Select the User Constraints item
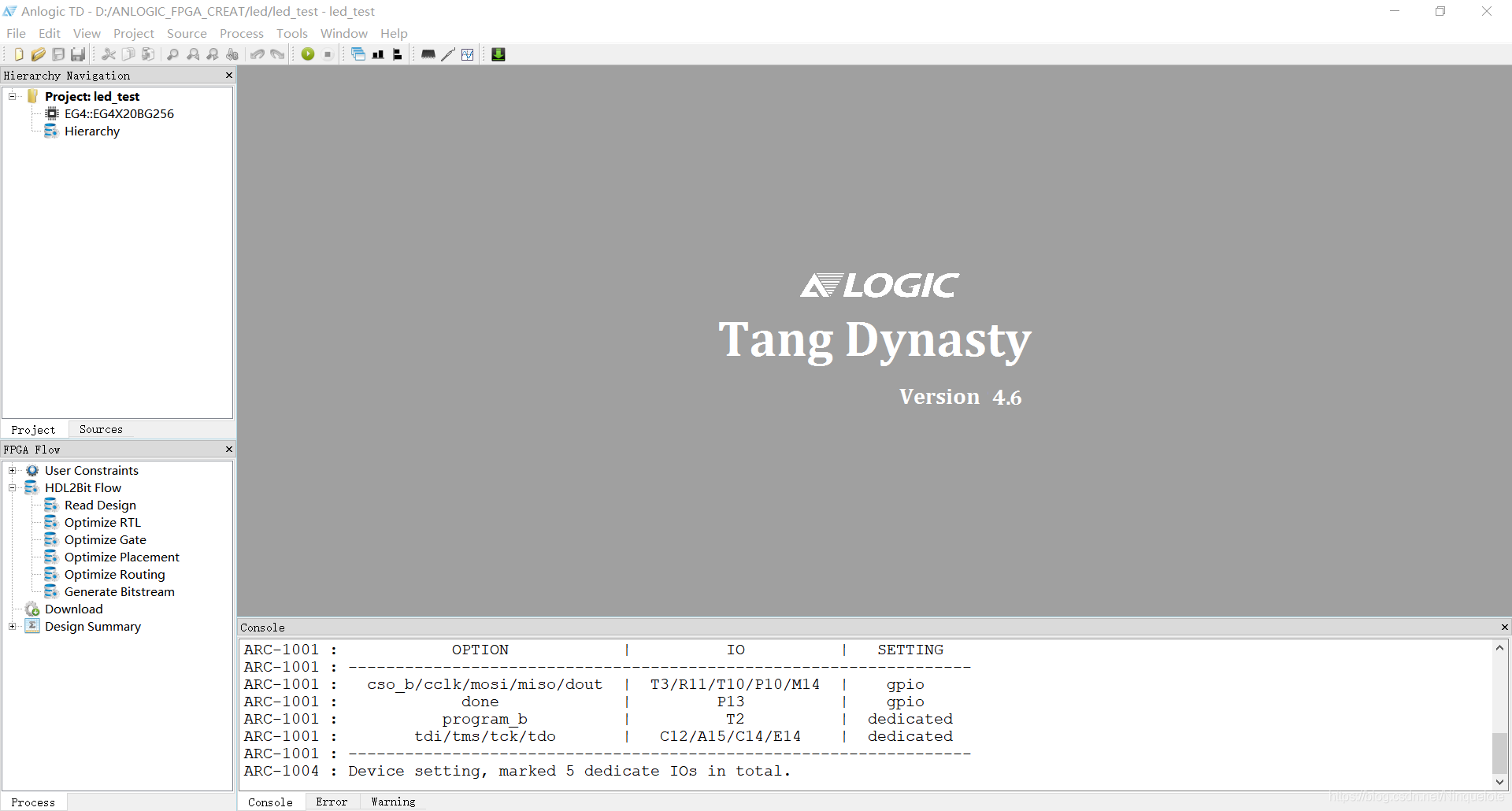 (83, 470)
